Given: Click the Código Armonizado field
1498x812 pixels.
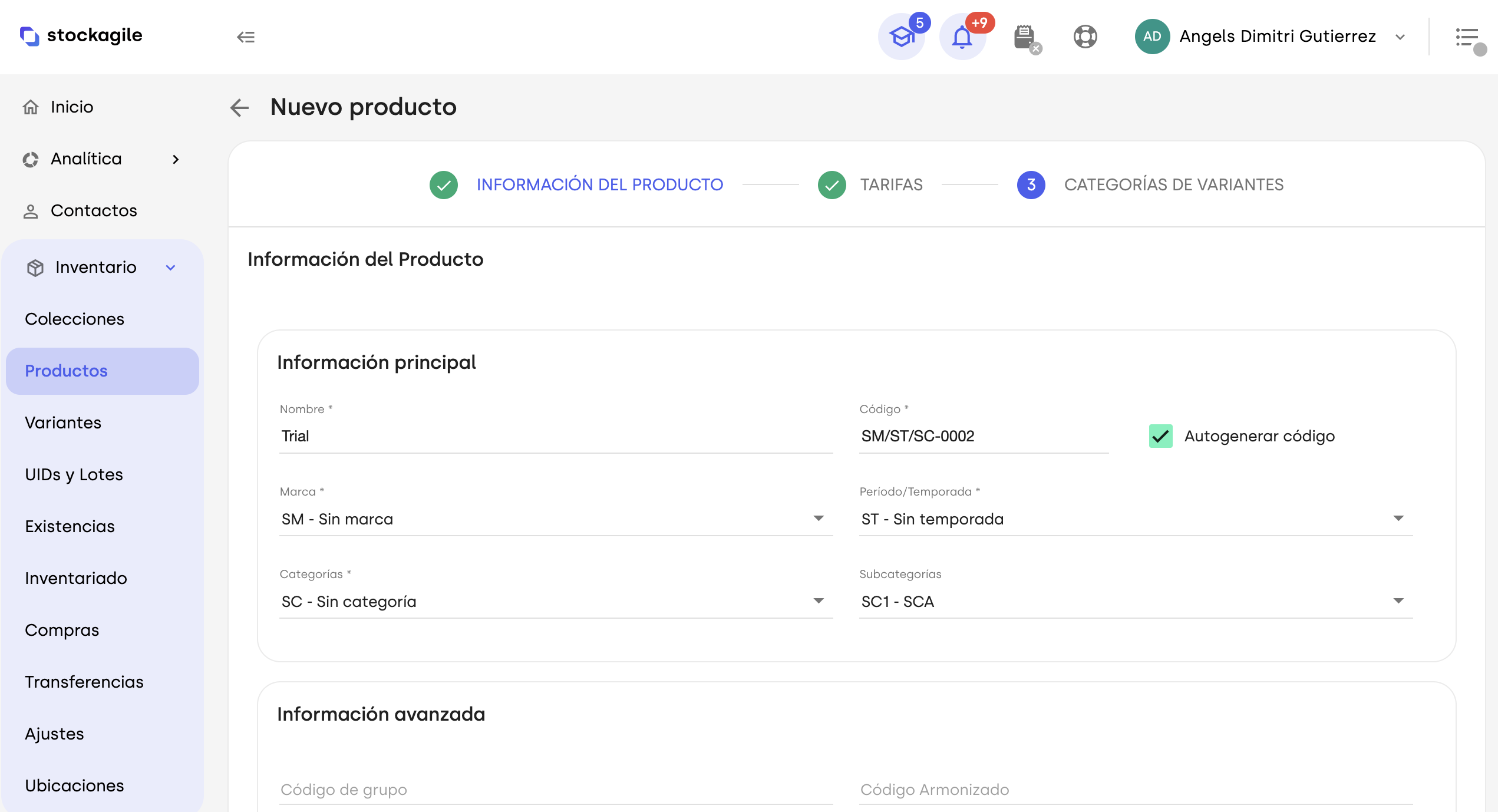Looking at the screenshot, I should (x=1136, y=790).
